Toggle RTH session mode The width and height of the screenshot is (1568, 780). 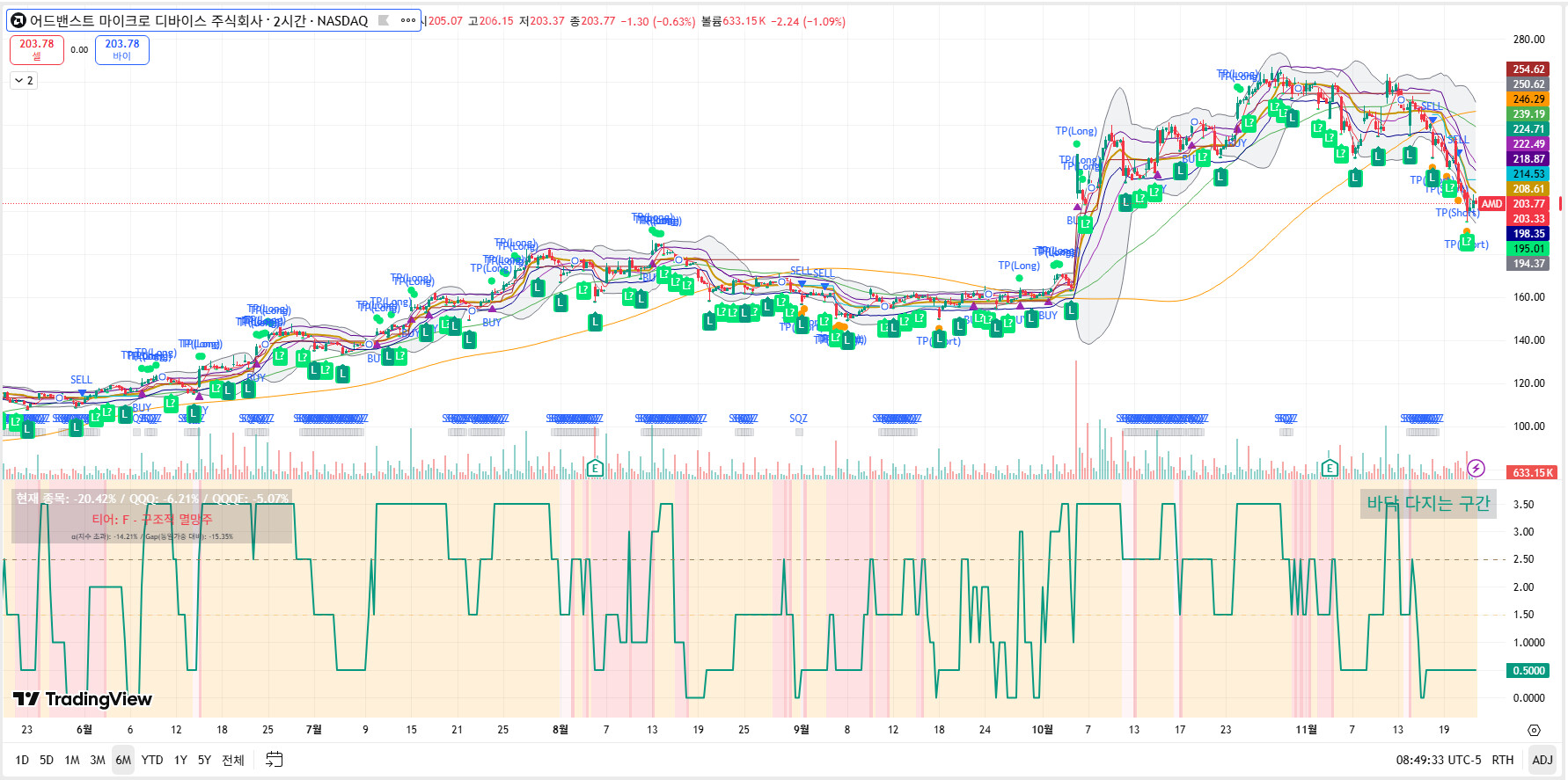[x=1502, y=760]
